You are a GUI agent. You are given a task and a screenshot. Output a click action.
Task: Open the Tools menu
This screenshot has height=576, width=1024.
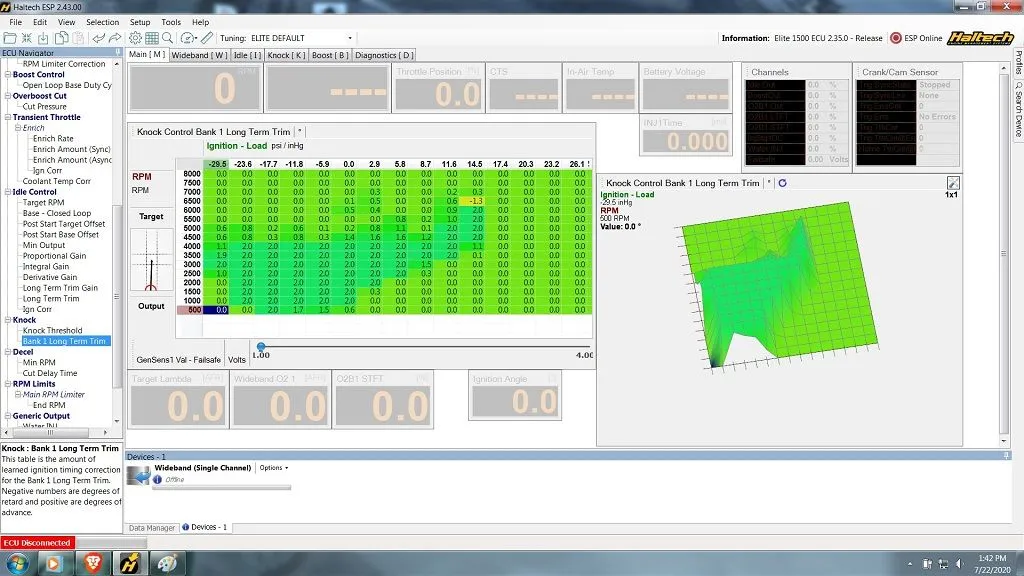tap(171, 22)
